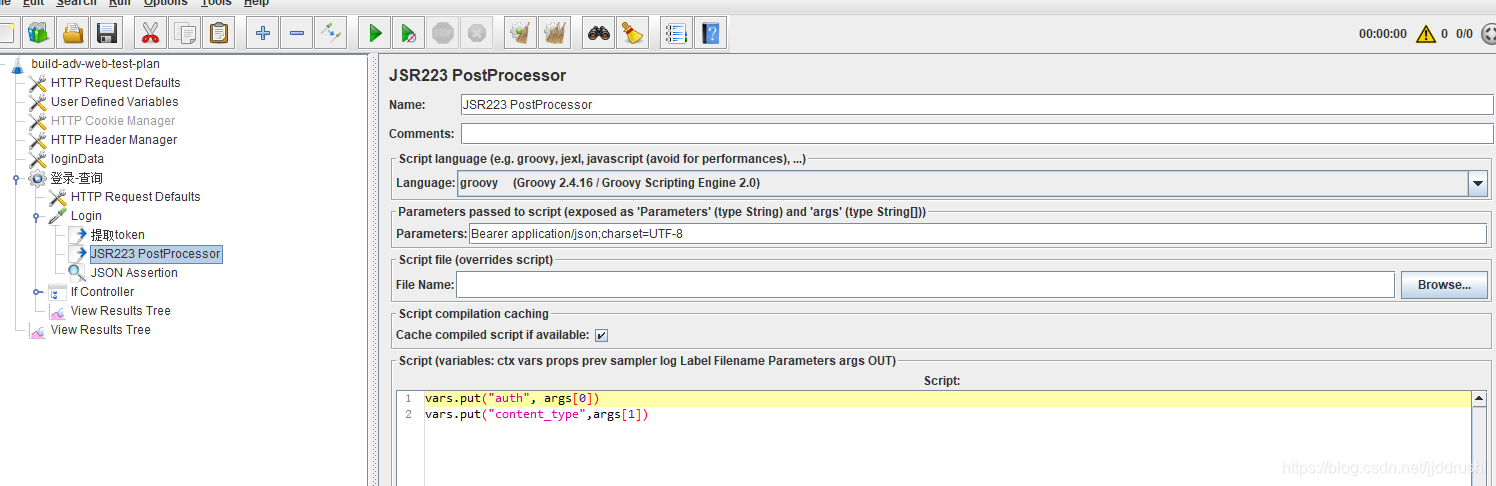This screenshot has height=486, width=1496.
Task: Click the 00:00:00 elapsed time display
Action: (1382, 34)
